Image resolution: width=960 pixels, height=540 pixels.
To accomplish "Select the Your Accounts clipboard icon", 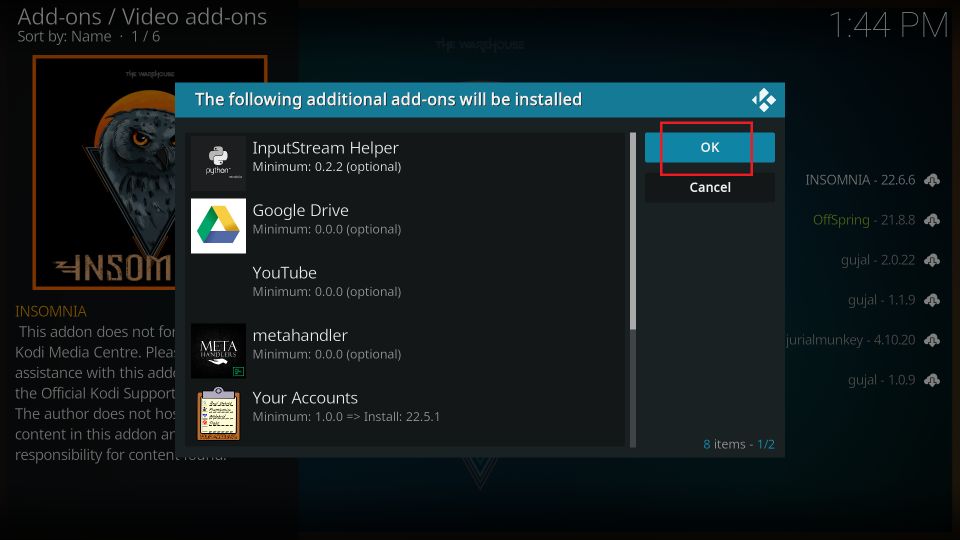I will (x=218, y=413).
